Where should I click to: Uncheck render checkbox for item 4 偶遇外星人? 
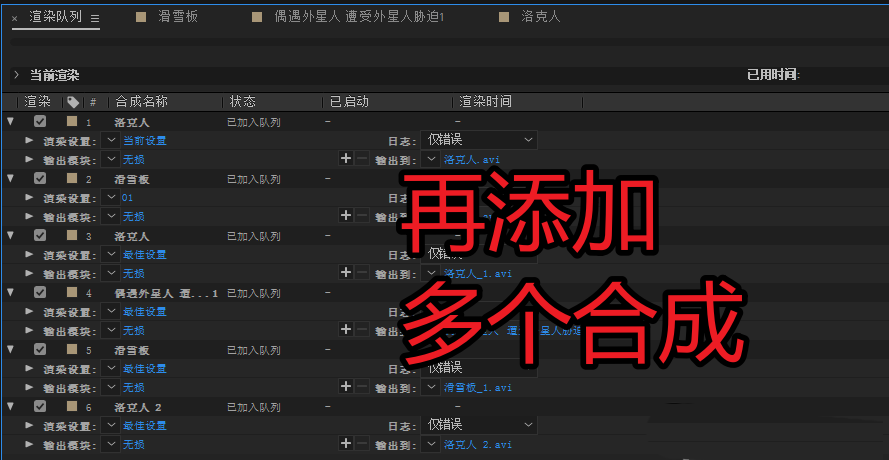tap(40, 293)
